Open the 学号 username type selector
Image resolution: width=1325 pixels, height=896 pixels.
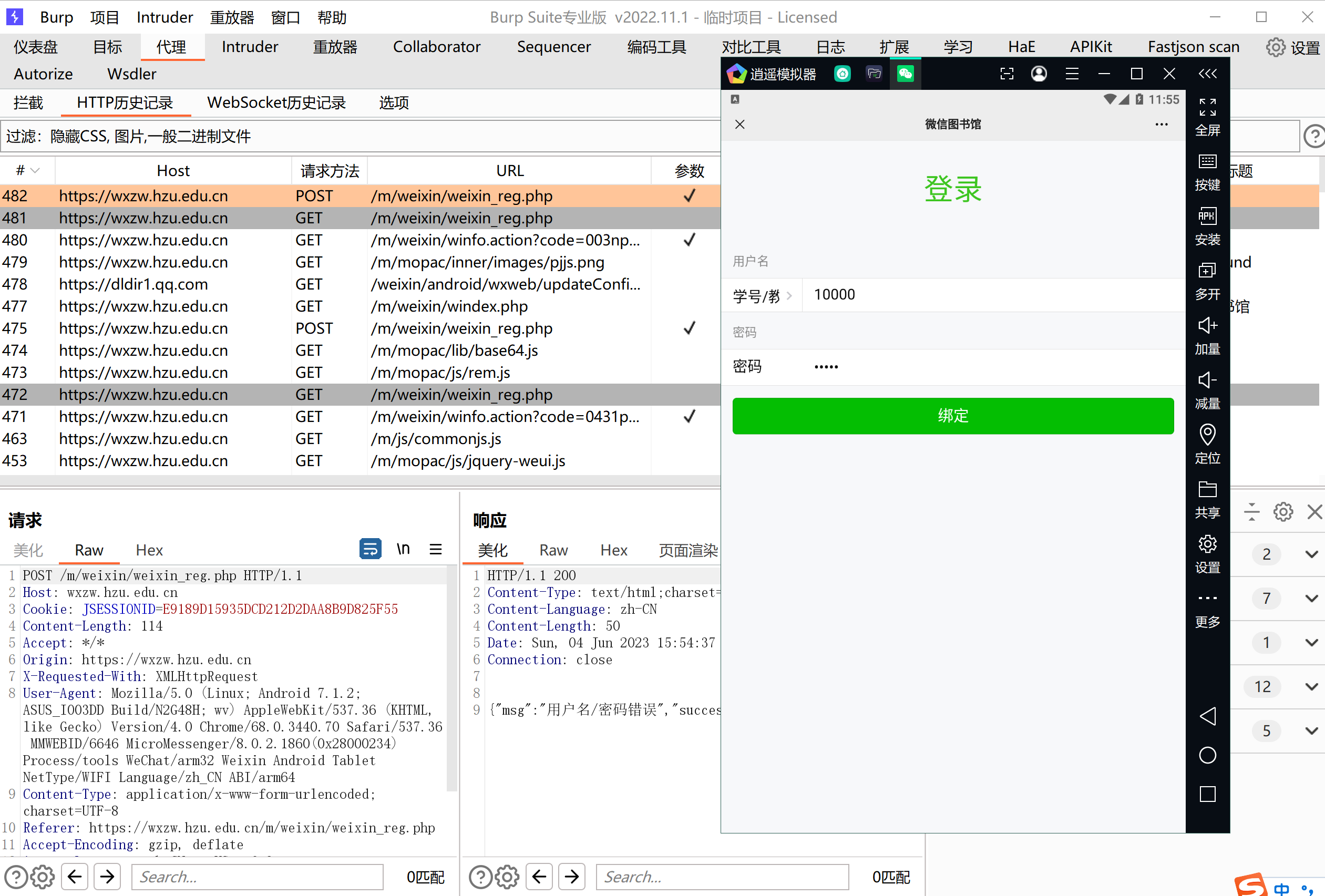pyautogui.click(x=762, y=295)
